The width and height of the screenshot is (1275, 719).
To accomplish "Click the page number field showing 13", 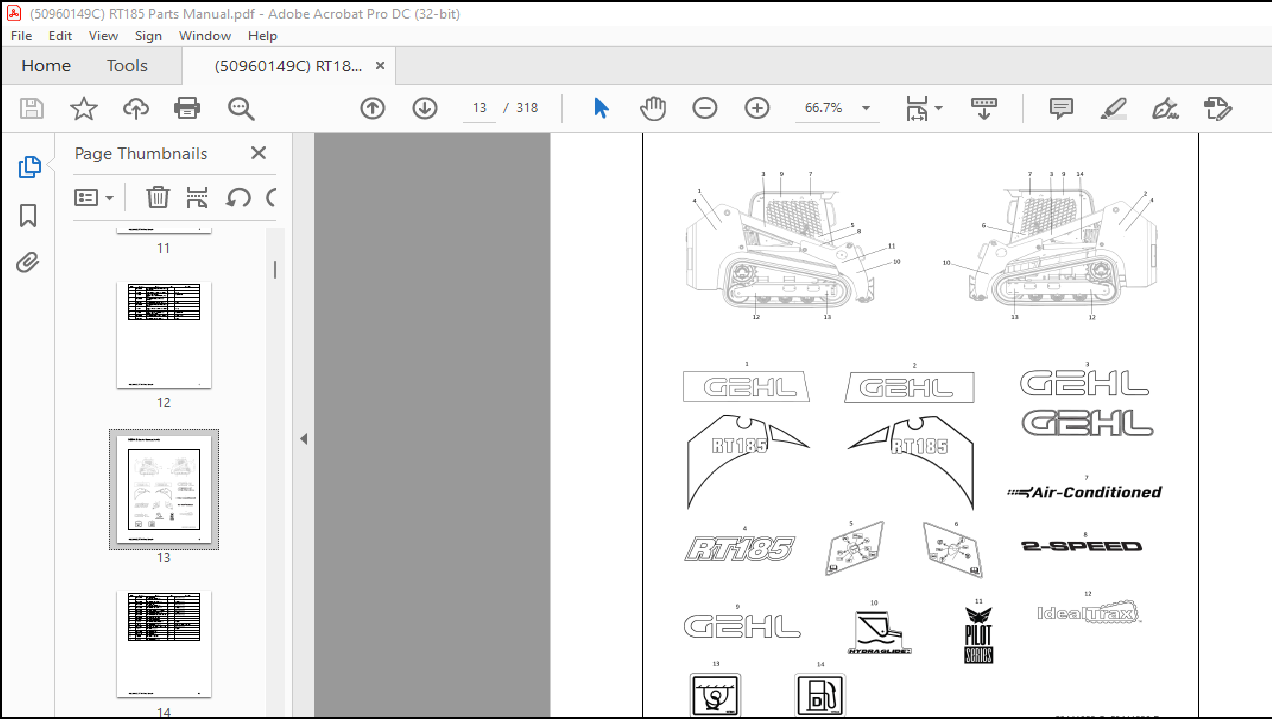I will (x=480, y=108).
